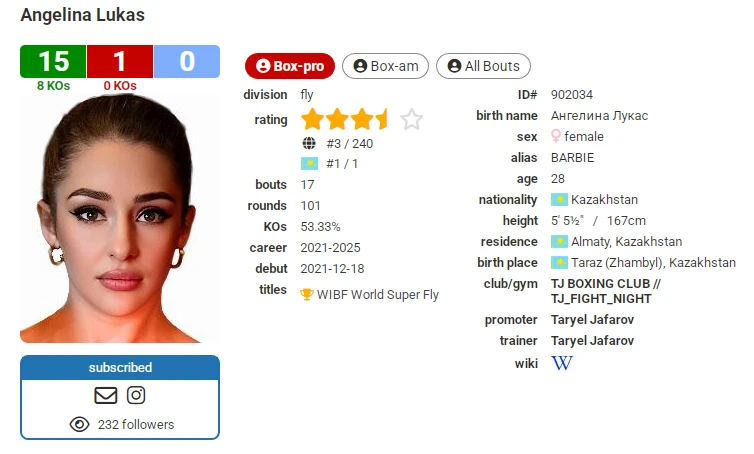The width and height of the screenshot is (754, 454).
Task: Click the gold trophy title icon
Action: (x=306, y=294)
